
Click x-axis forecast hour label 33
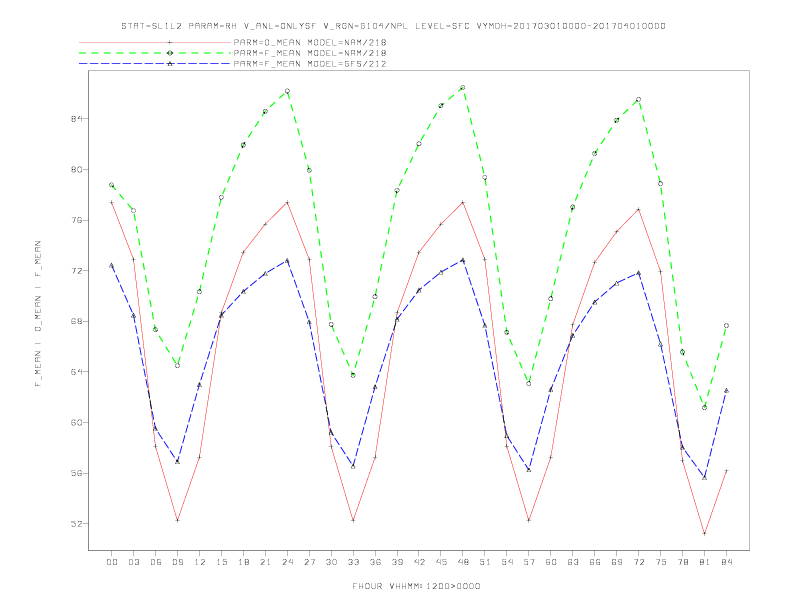pyautogui.click(x=353, y=562)
